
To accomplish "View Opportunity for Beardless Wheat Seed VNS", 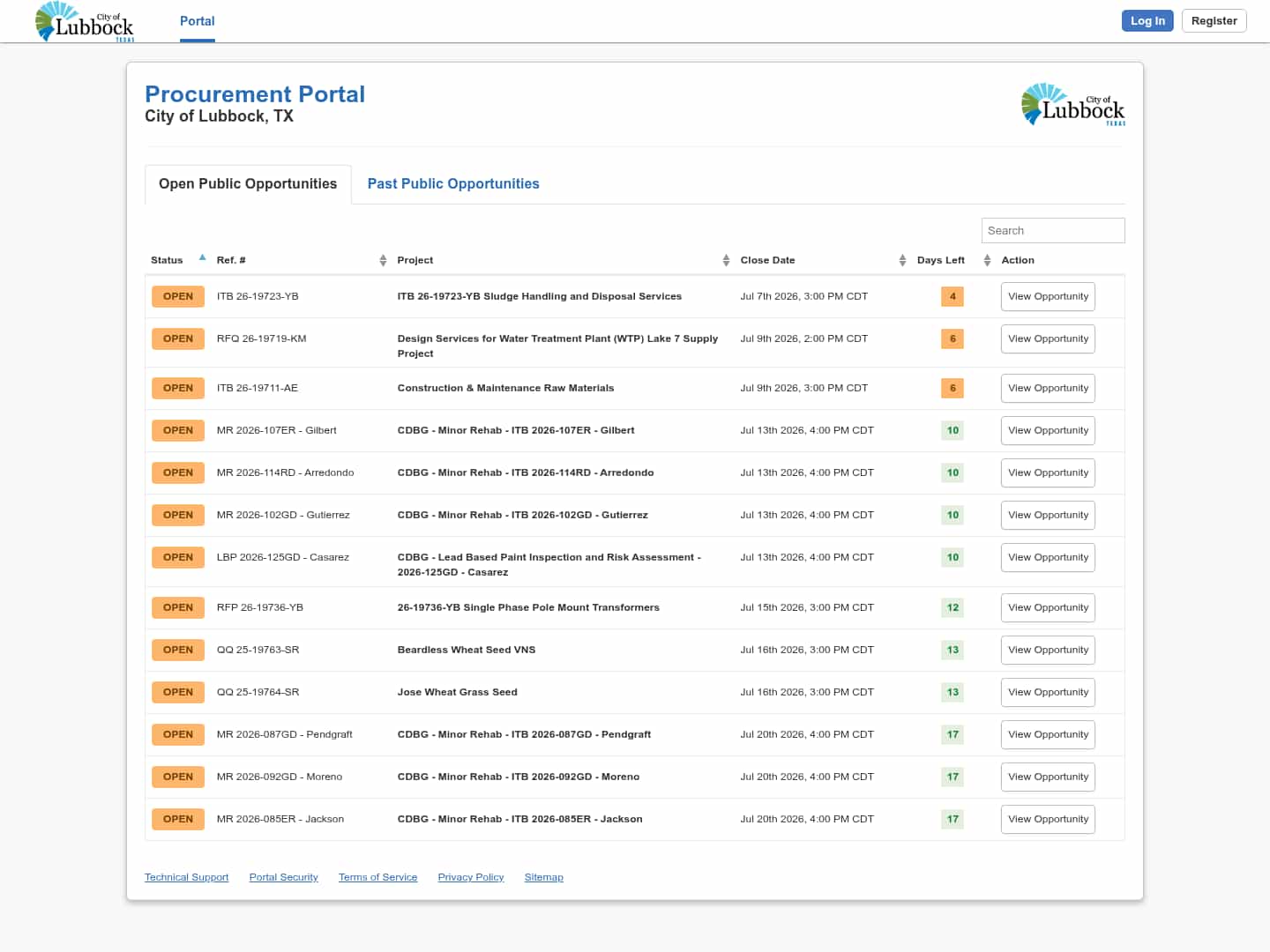I will pyautogui.click(x=1048, y=650).
